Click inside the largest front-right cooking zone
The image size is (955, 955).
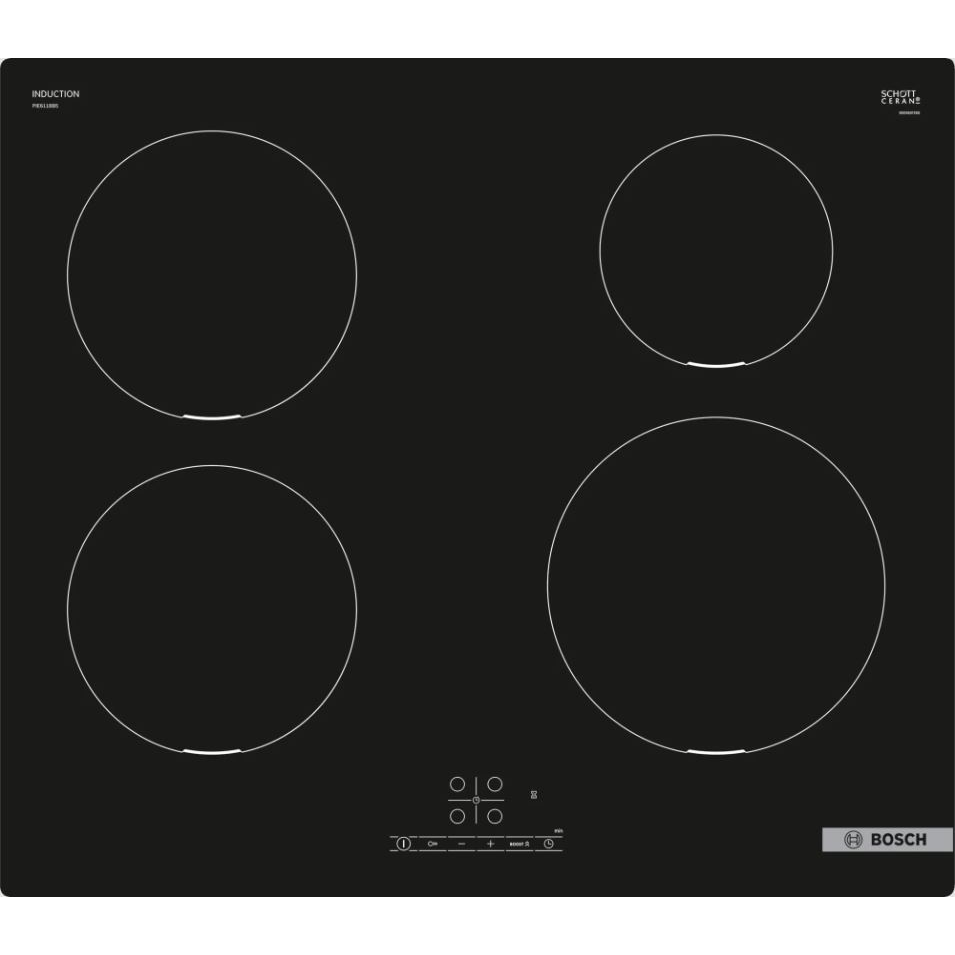click(716, 585)
